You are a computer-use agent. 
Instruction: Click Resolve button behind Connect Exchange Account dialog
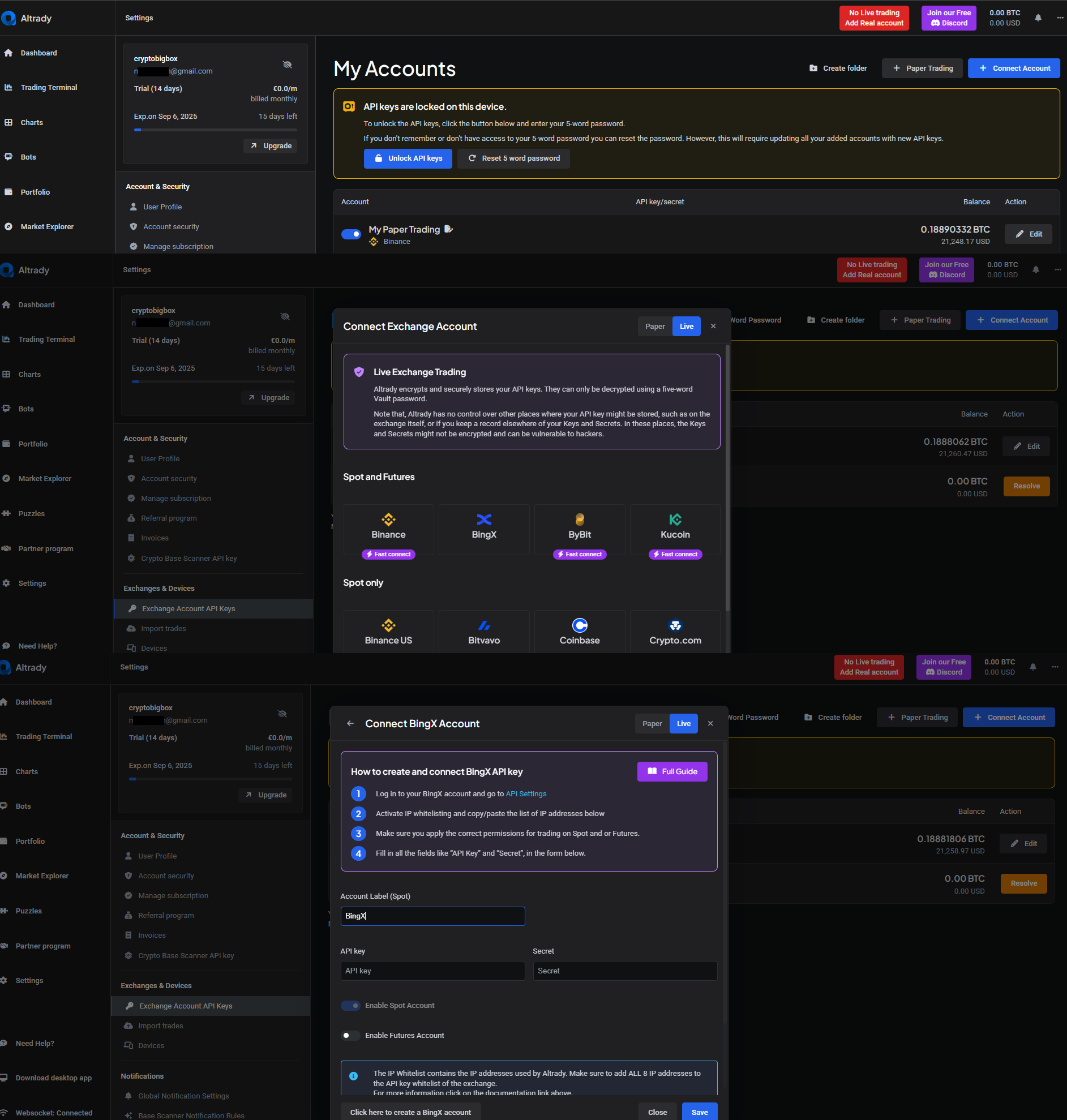tap(1027, 486)
